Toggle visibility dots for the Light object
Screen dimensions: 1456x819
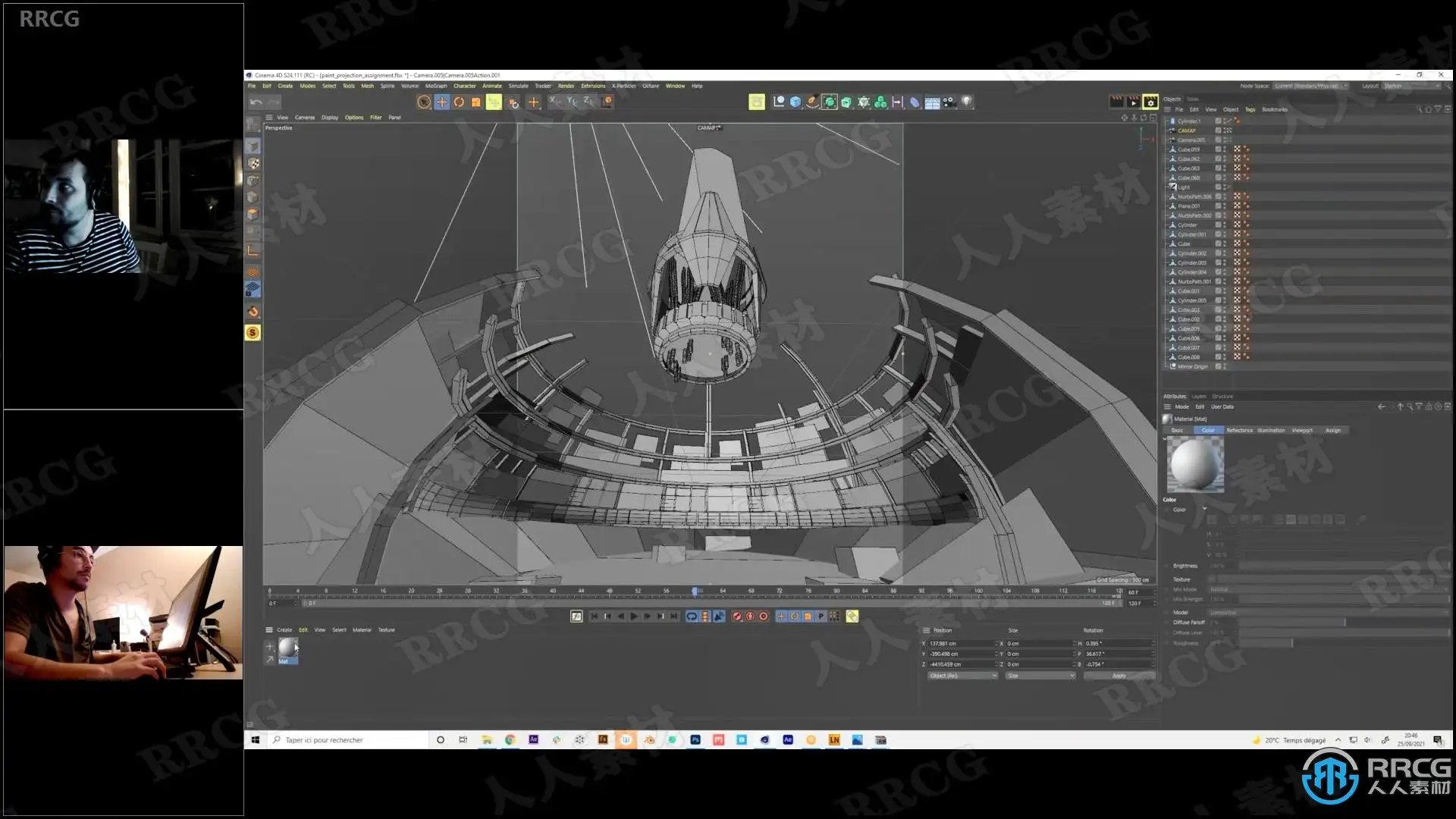tap(1225, 187)
